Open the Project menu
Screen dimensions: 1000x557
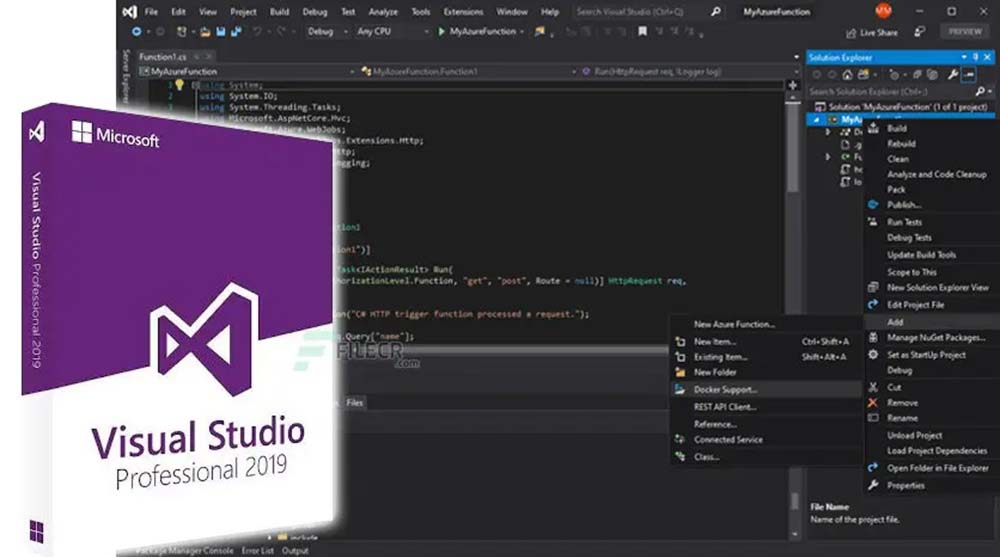243,11
